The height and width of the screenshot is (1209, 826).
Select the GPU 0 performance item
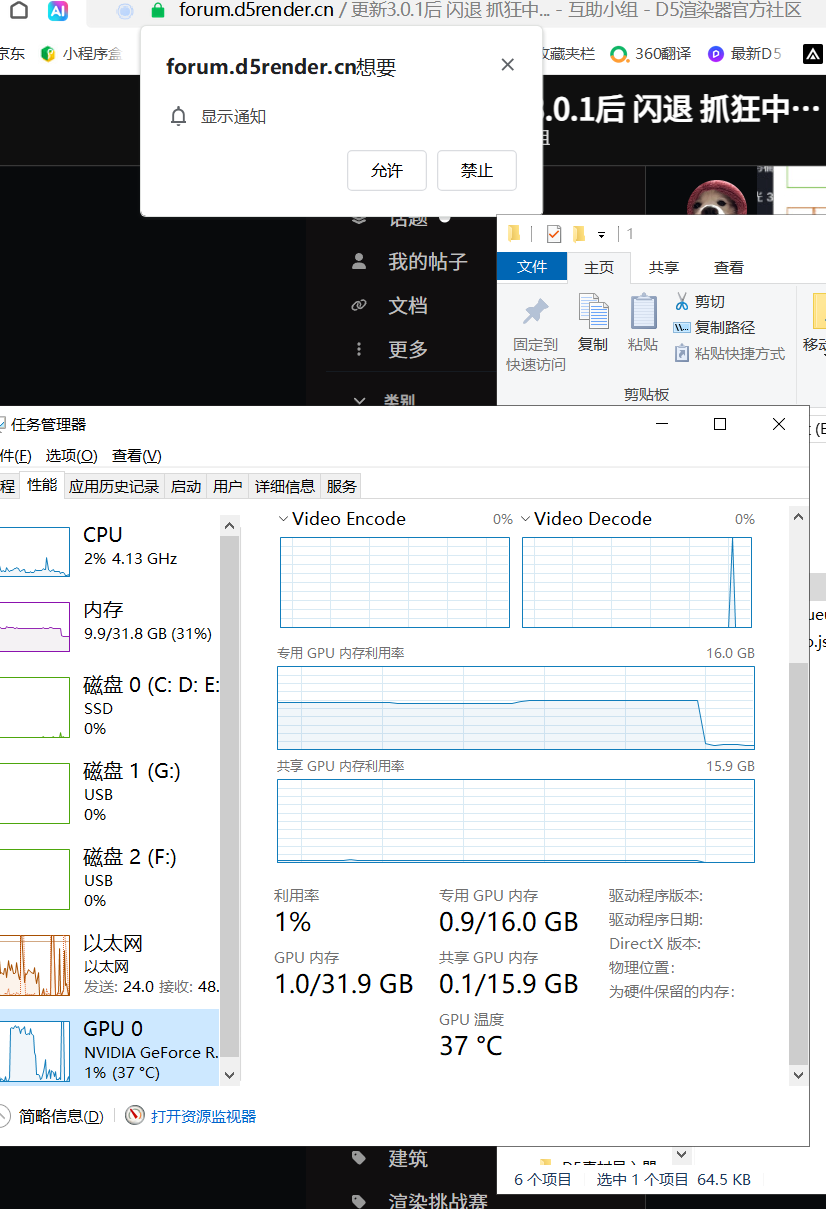click(108, 1048)
